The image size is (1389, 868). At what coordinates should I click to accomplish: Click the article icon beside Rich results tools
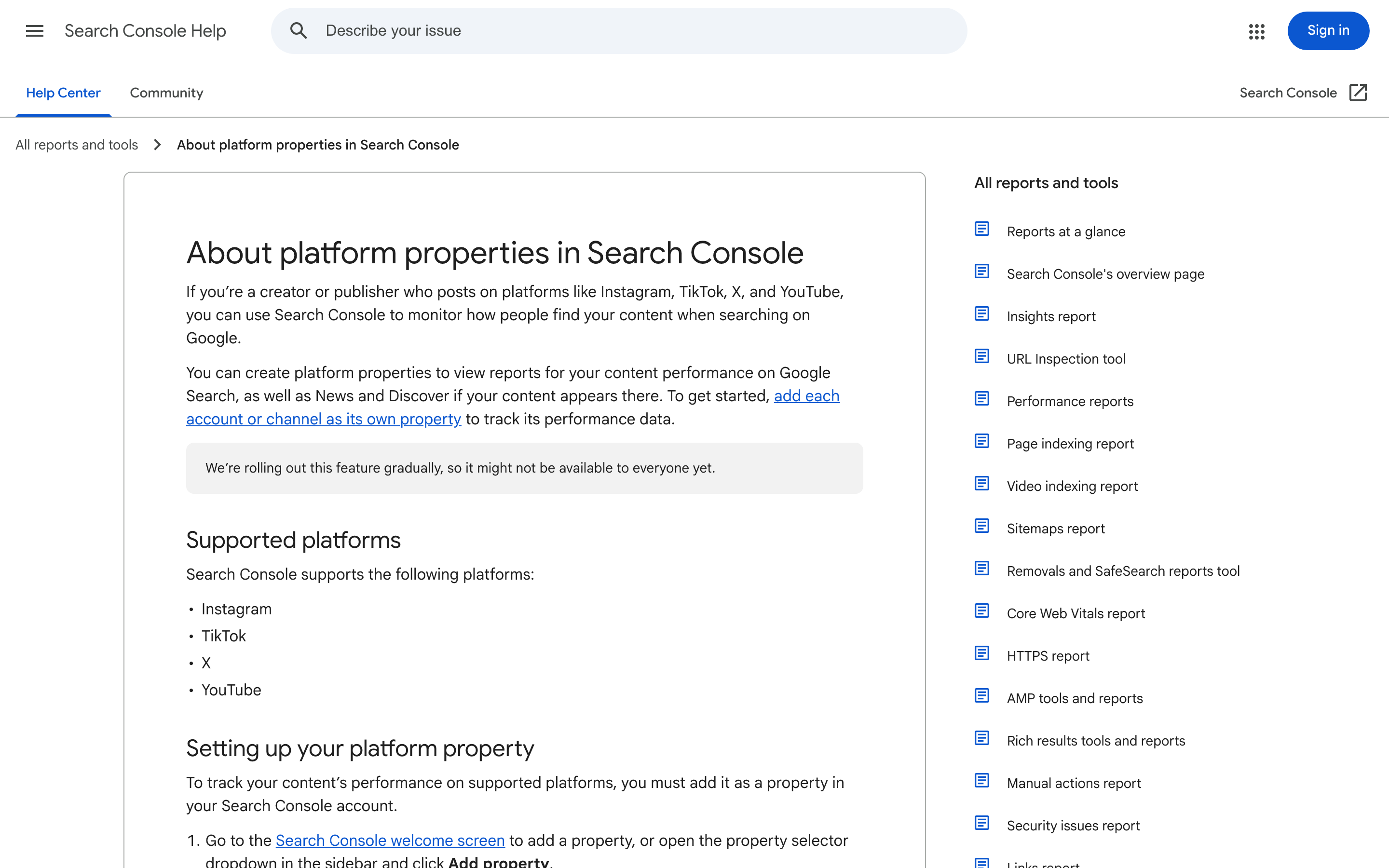tap(982, 739)
